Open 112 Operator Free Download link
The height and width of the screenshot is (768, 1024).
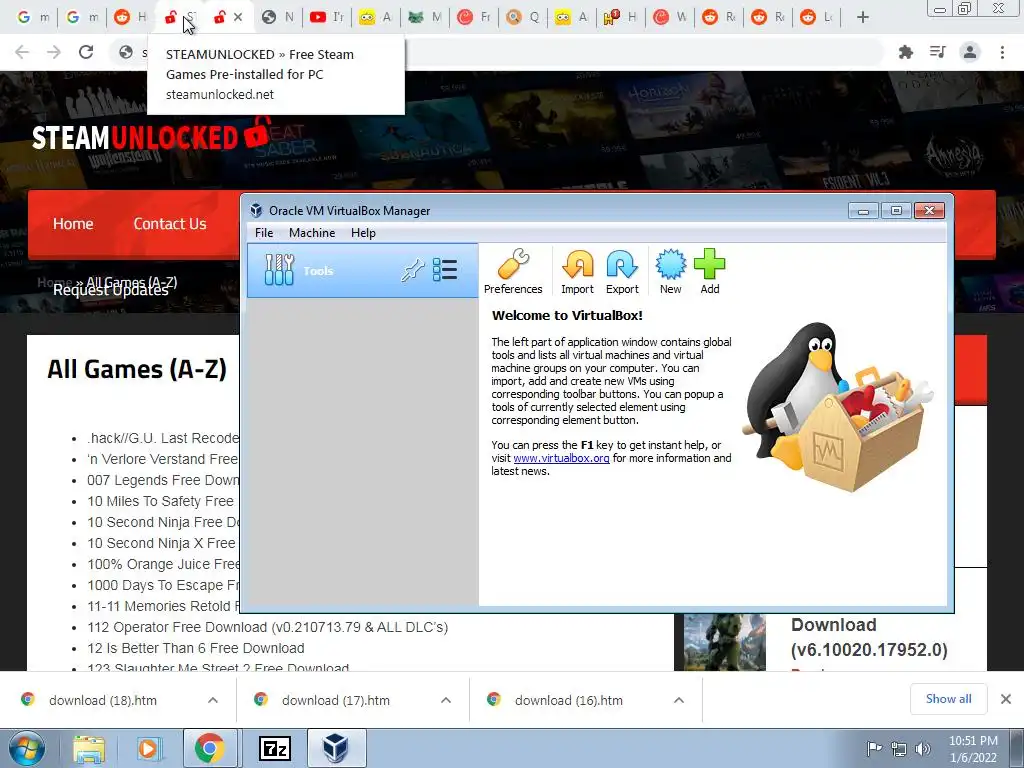[268, 627]
